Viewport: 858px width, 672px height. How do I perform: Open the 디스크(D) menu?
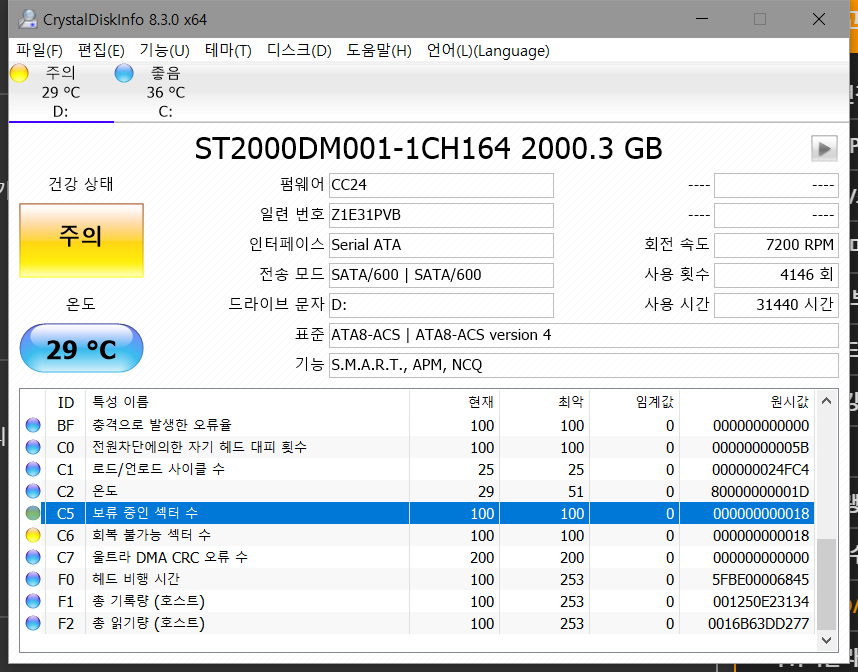299,51
